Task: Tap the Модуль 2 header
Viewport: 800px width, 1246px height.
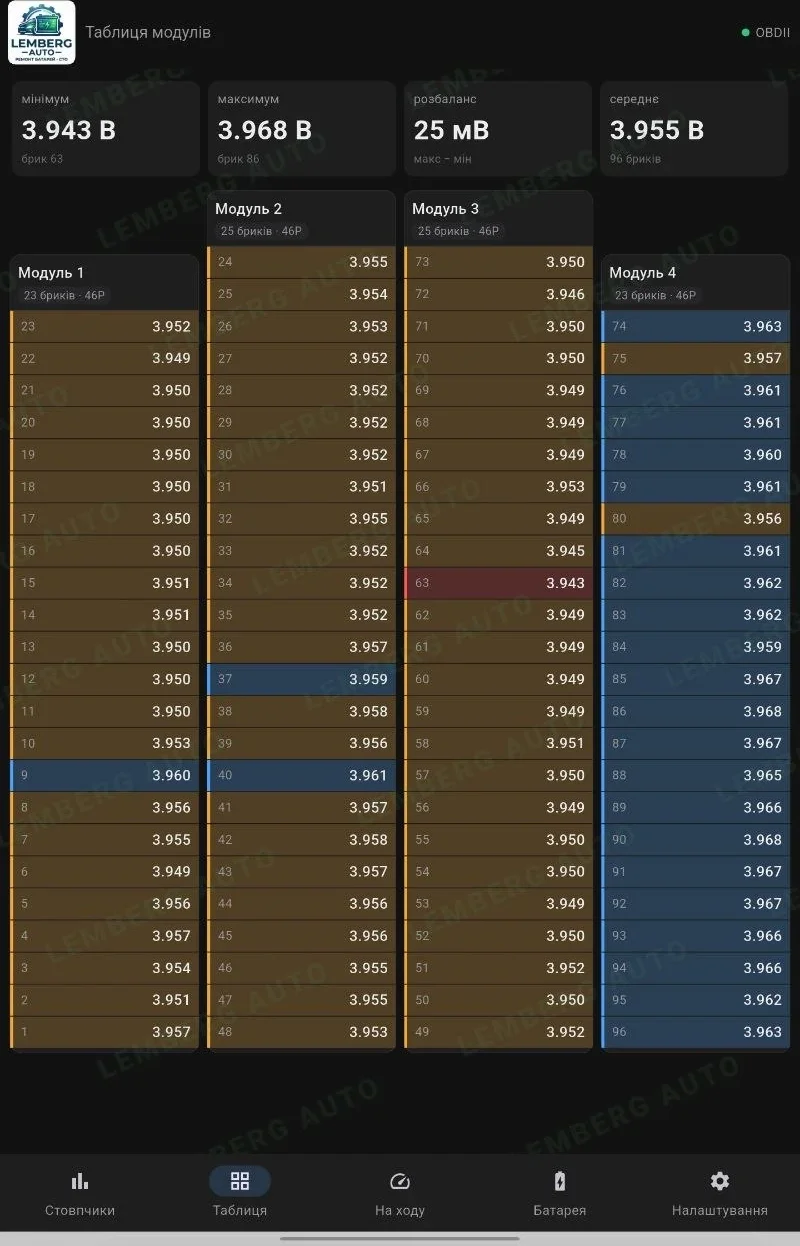Action: click(302, 219)
